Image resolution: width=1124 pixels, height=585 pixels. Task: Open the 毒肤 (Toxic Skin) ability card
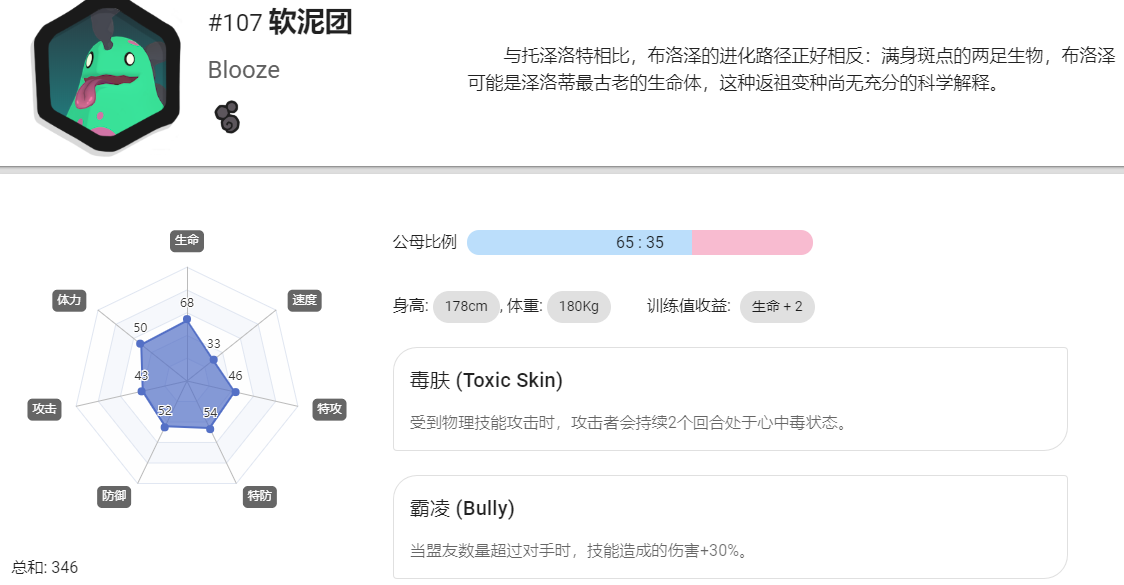tap(730, 399)
